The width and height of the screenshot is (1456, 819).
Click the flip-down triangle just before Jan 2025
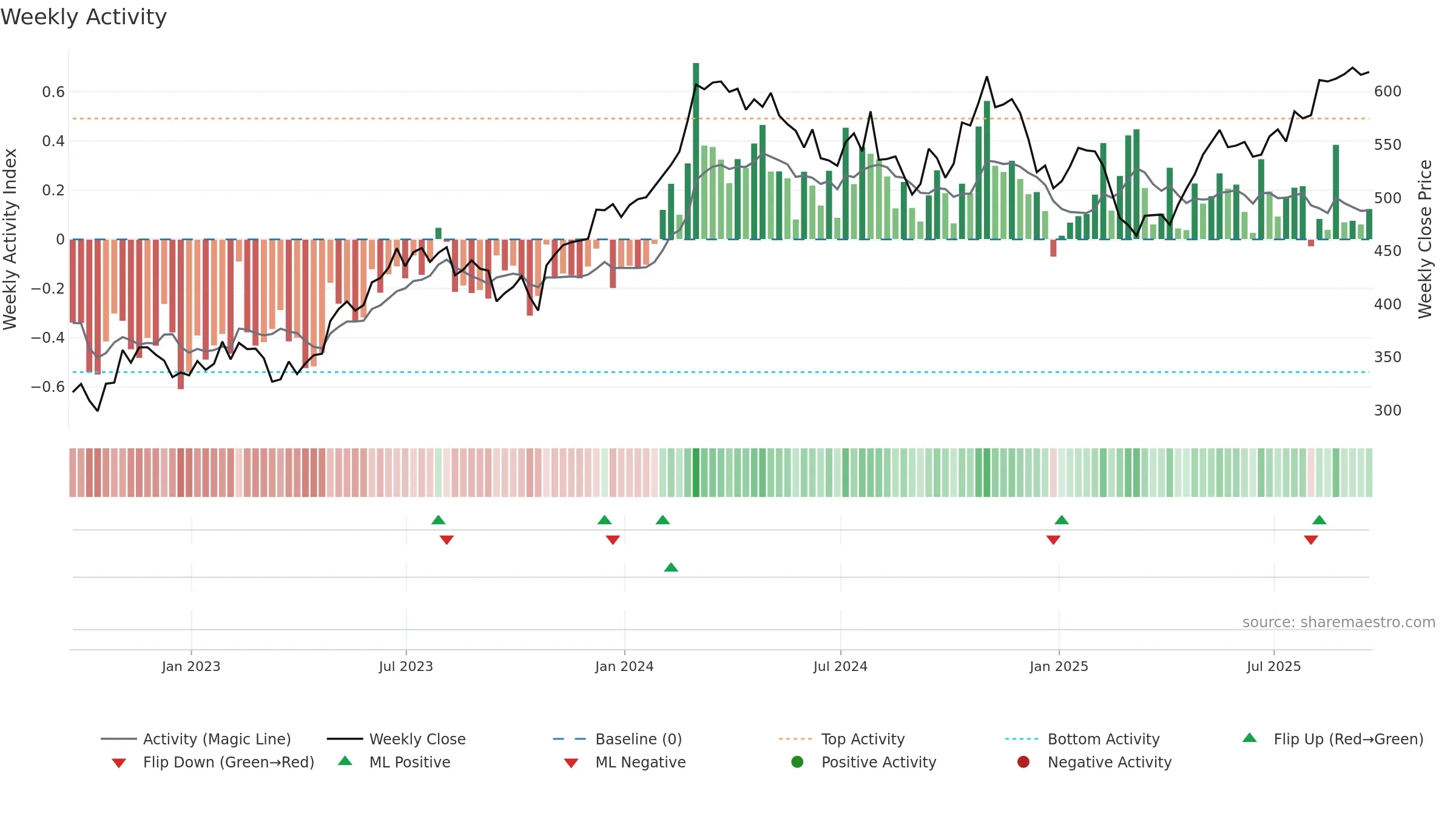tap(1053, 540)
